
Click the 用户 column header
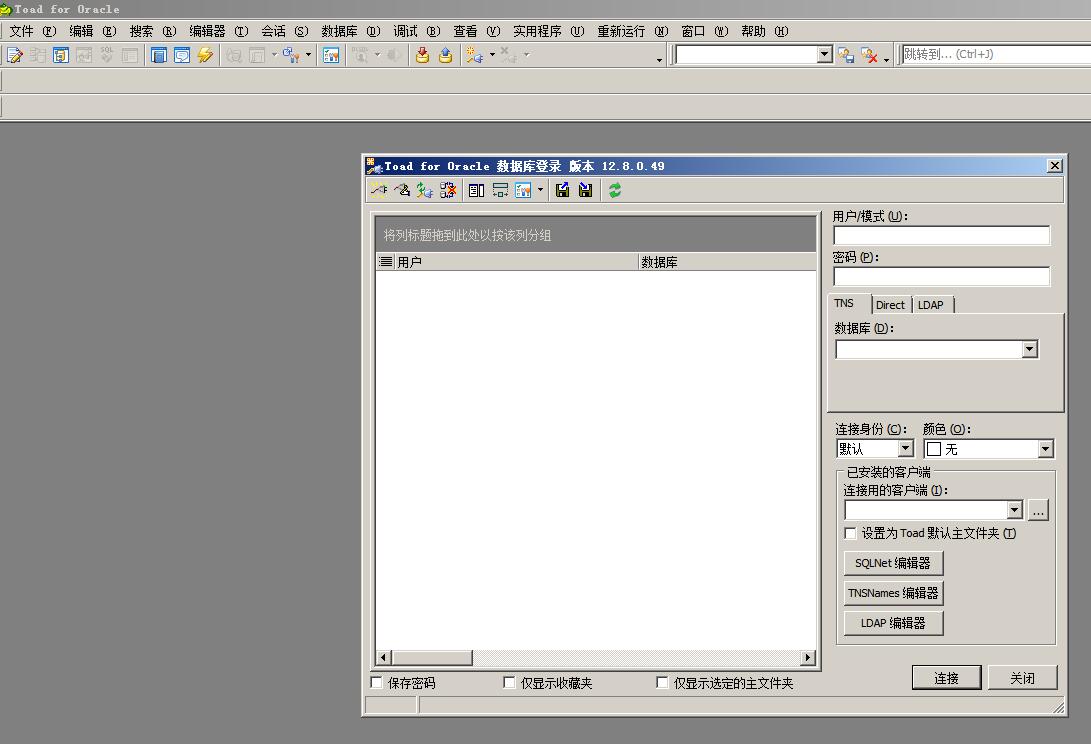pos(516,262)
